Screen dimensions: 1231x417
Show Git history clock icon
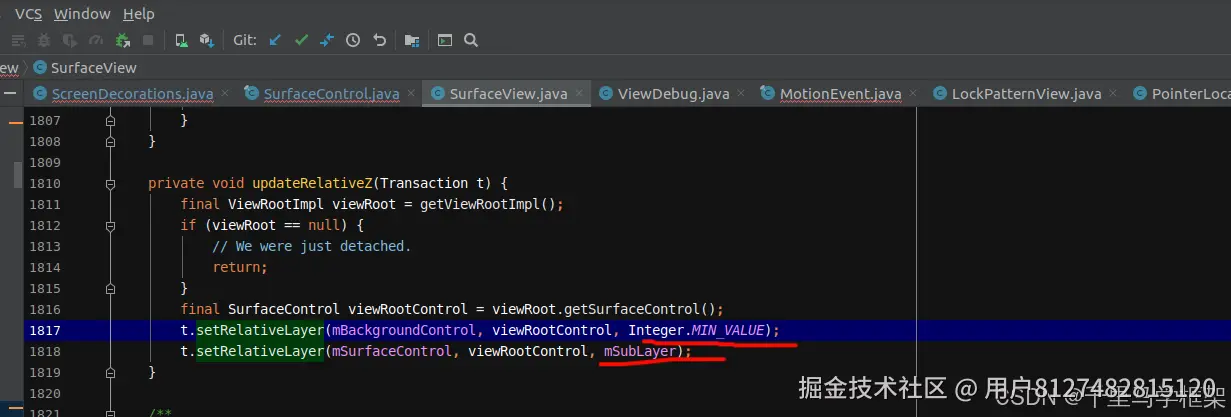353,41
